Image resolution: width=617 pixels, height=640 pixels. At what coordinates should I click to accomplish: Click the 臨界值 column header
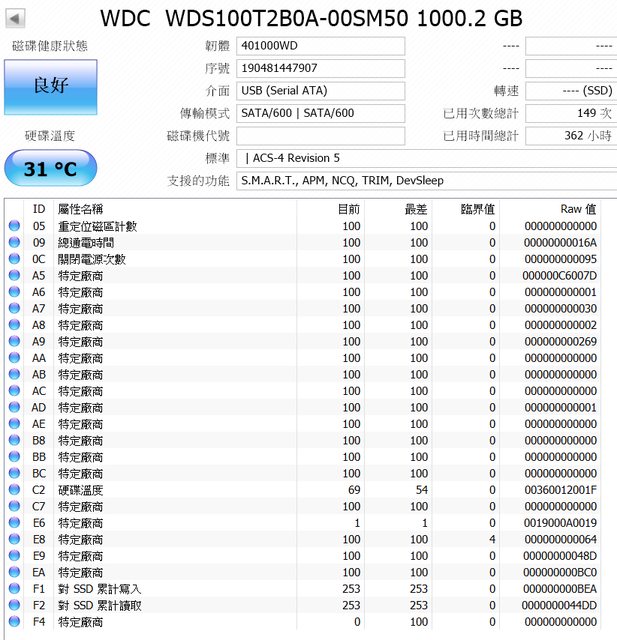476,209
